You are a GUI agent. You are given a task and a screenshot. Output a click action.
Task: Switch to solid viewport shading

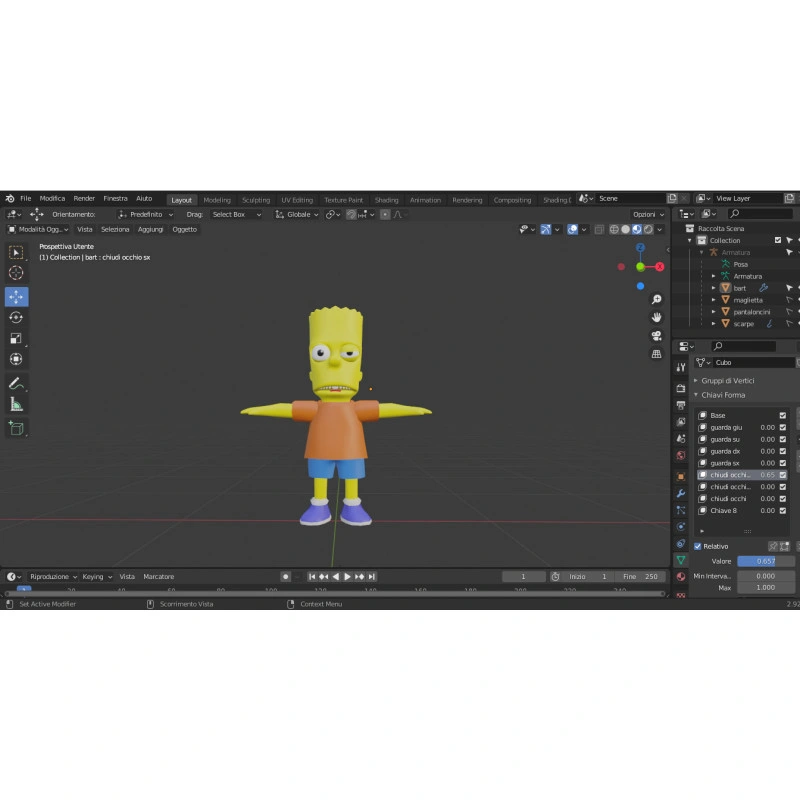[x=626, y=230]
